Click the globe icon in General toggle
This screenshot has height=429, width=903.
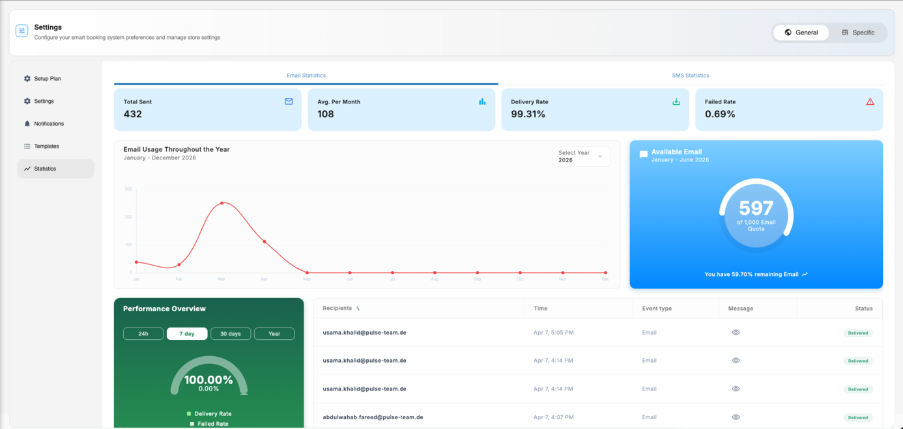pyautogui.click(x=788, y=33)
